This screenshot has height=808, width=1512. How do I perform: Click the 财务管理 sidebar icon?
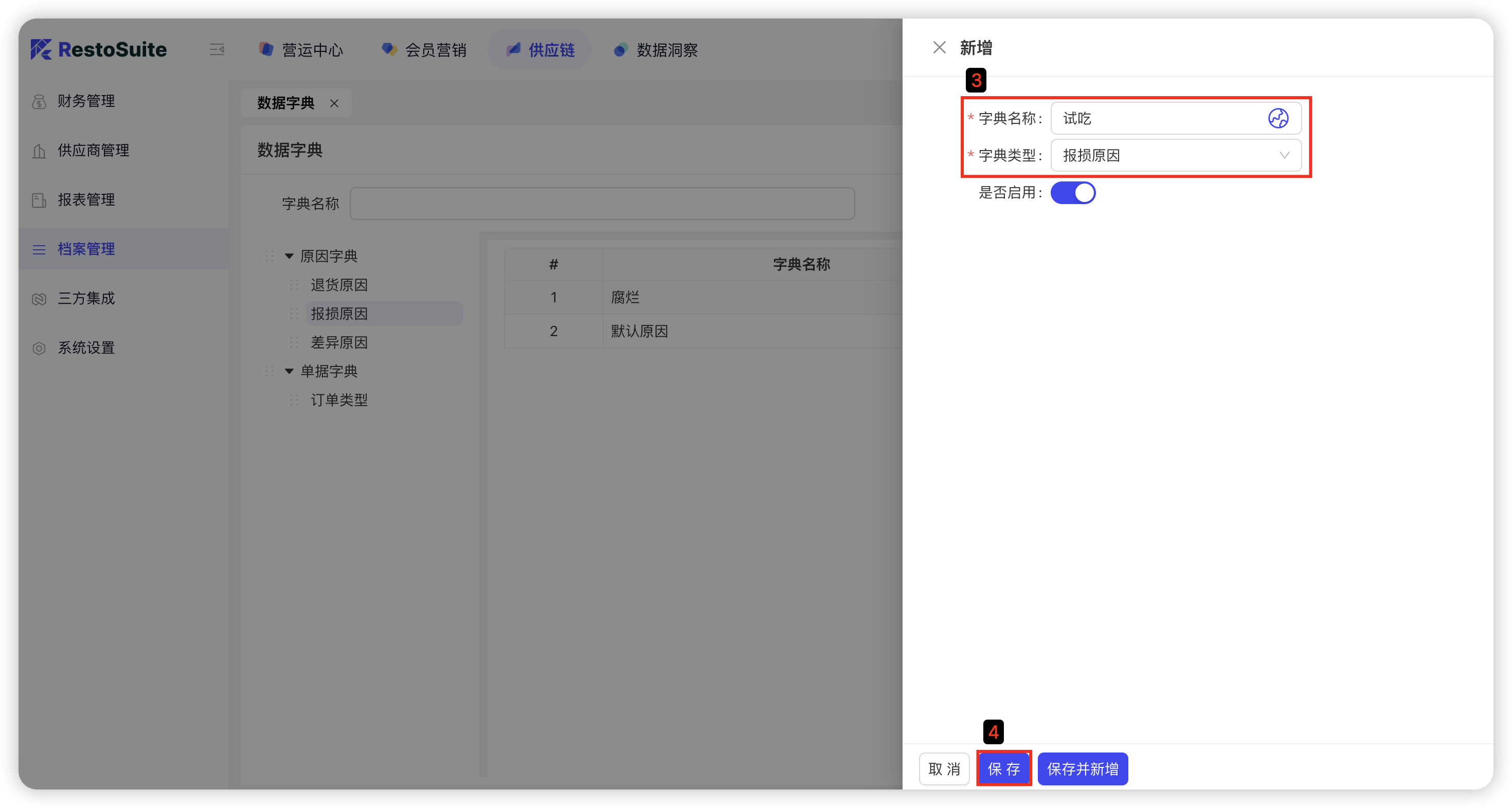point(39,101)
